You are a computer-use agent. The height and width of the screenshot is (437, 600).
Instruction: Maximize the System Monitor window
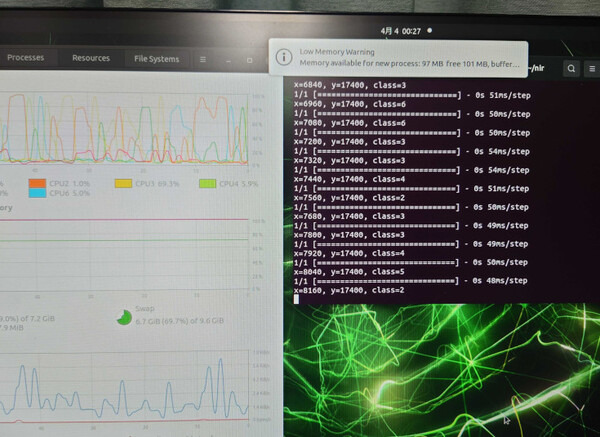click(249, 60)
